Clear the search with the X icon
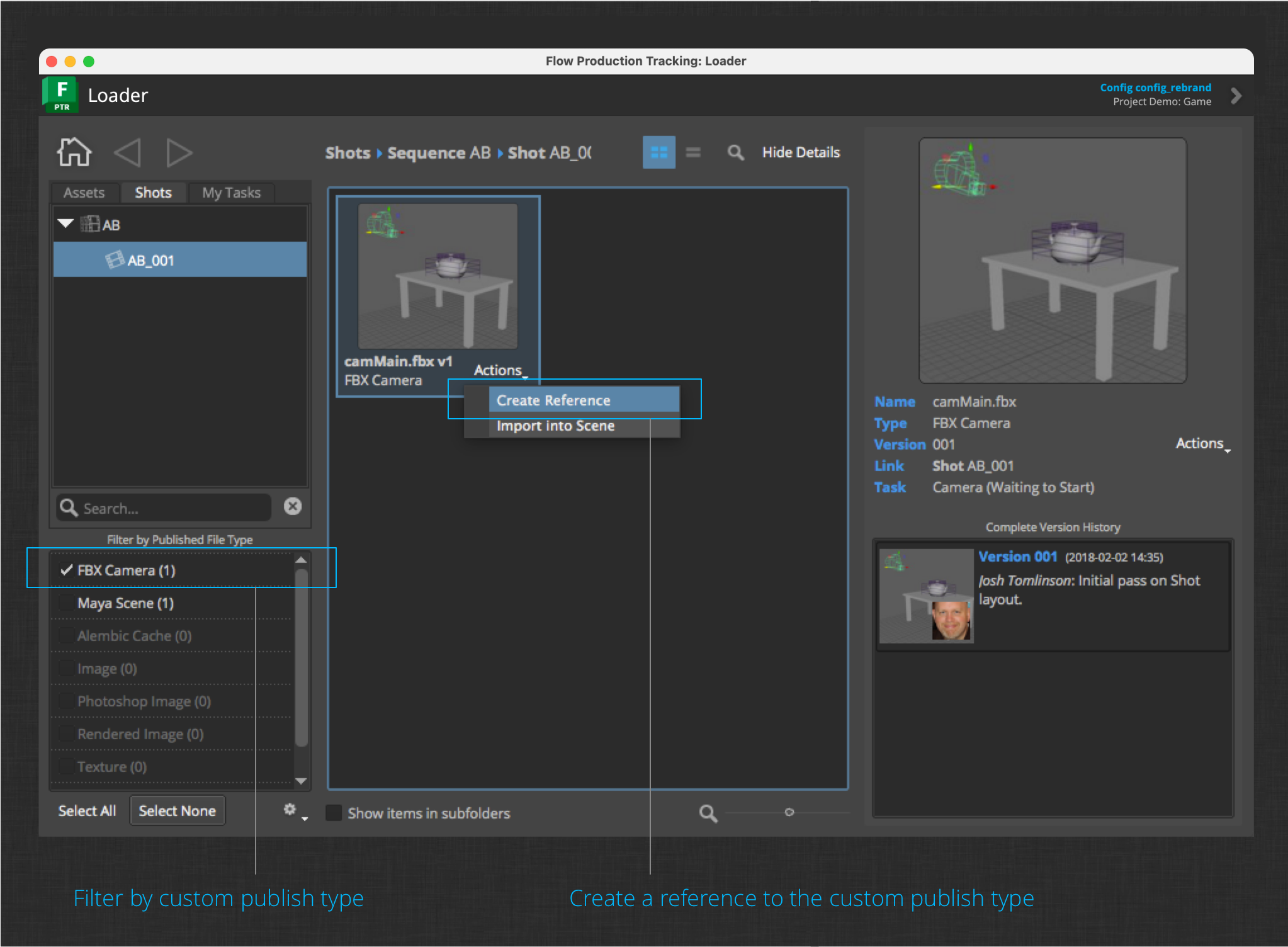Image resolution: width=1288 pixels, height=947 pixels. (293, 506)
